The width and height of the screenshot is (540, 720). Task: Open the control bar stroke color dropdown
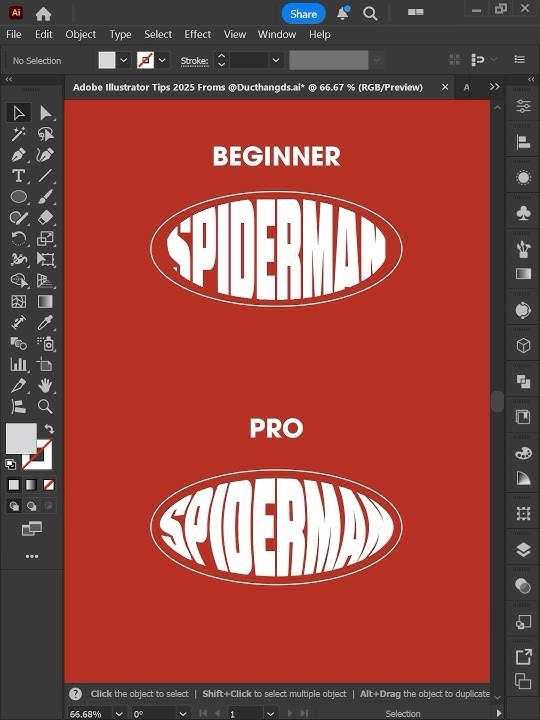click(x=162, y=60)
